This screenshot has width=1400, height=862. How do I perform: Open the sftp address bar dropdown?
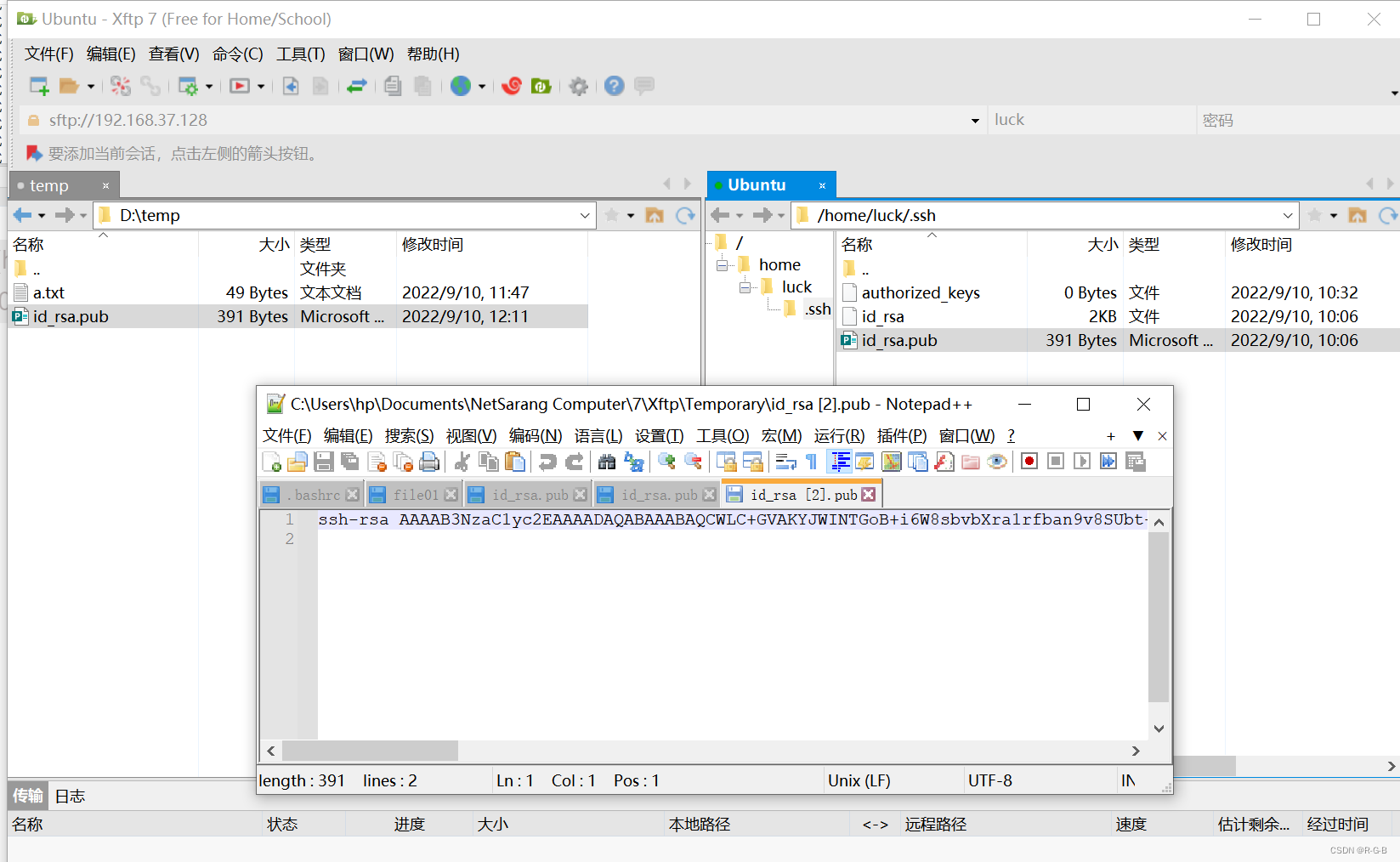[x=975, y=121]
